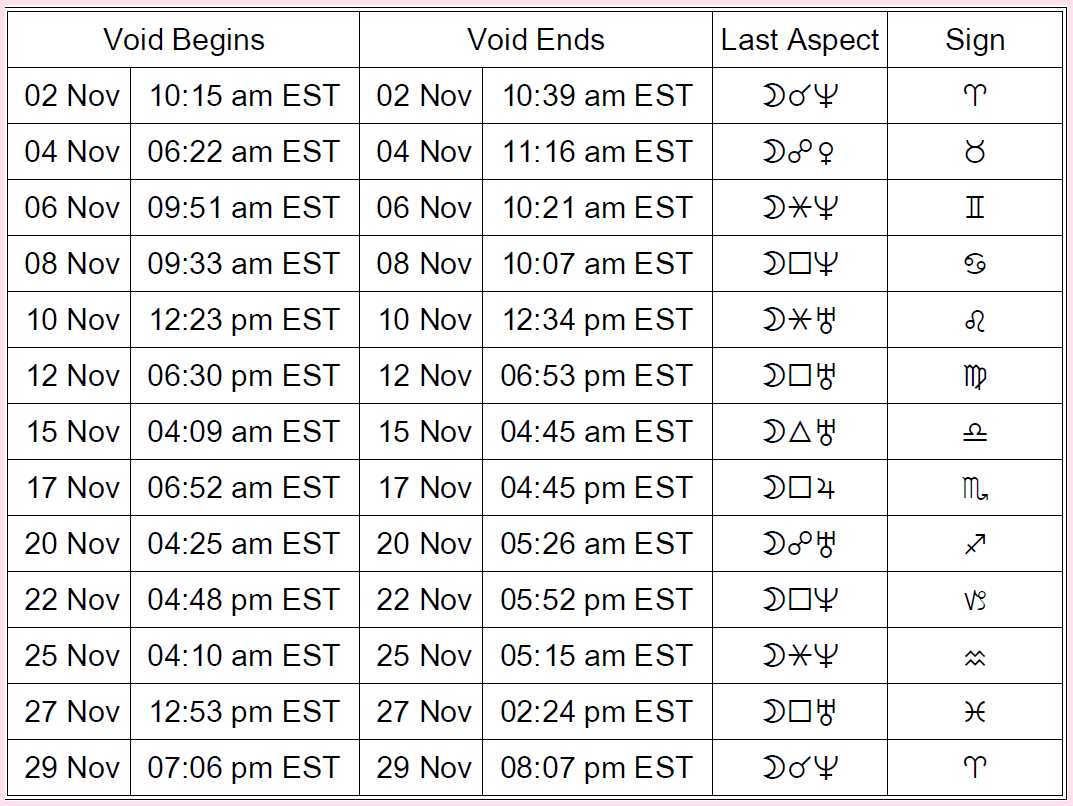Select the Virgo zodiac glyph
The image size is (1073, 806).
pyautogui.click(x=975, y=376)
